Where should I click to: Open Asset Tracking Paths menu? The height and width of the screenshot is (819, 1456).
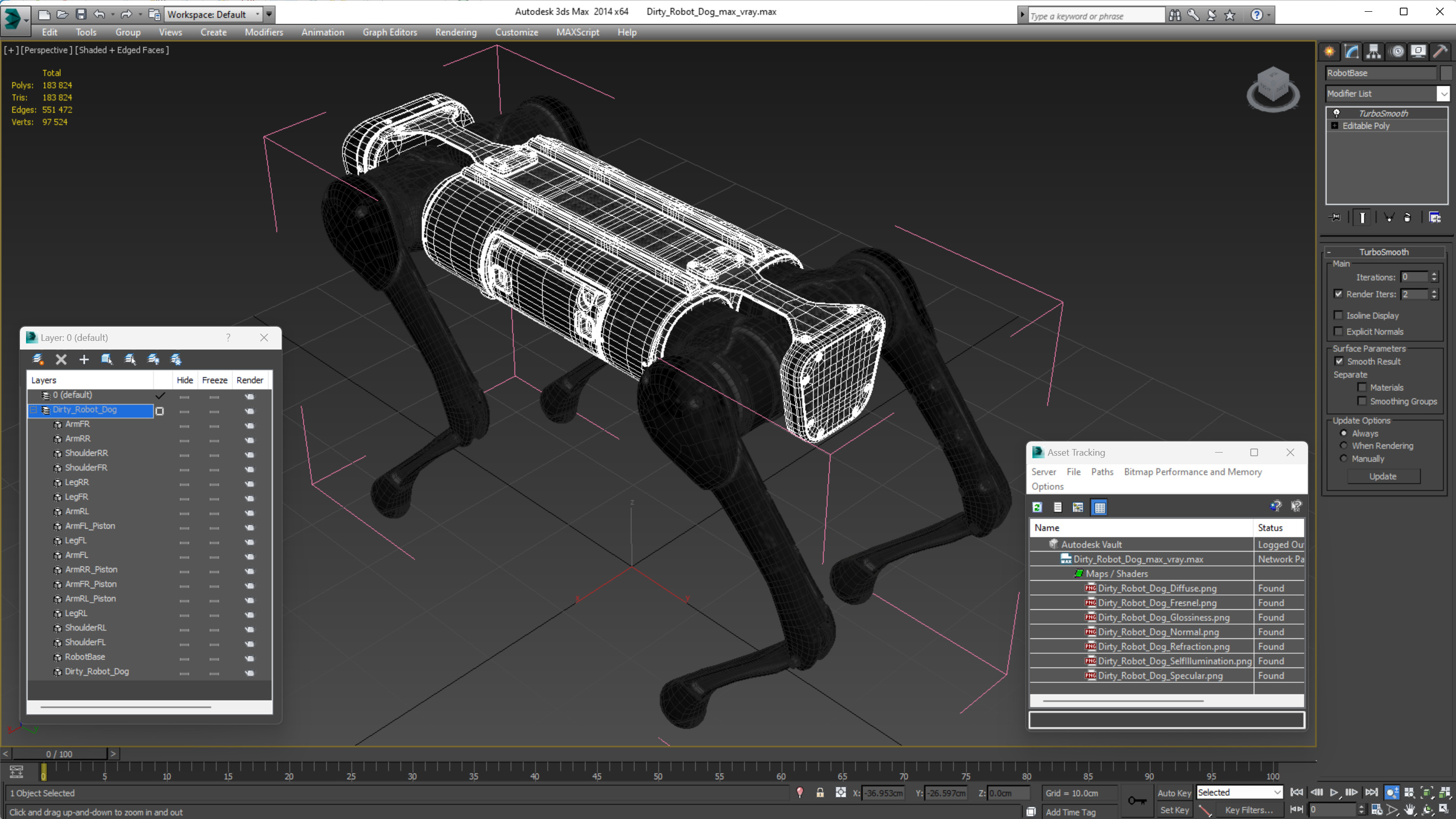[x=1102, y=472]
